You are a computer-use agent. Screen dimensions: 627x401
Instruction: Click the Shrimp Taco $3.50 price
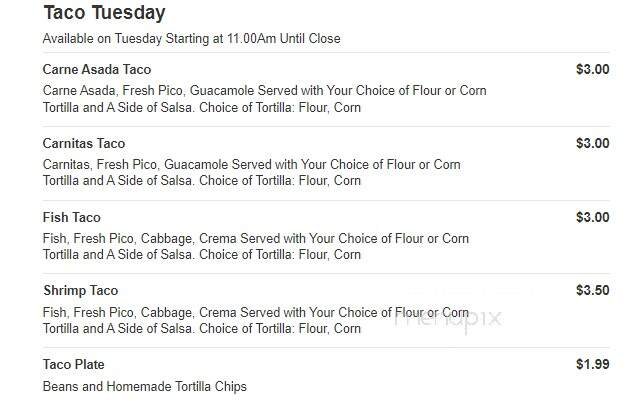tap(592, 291)
